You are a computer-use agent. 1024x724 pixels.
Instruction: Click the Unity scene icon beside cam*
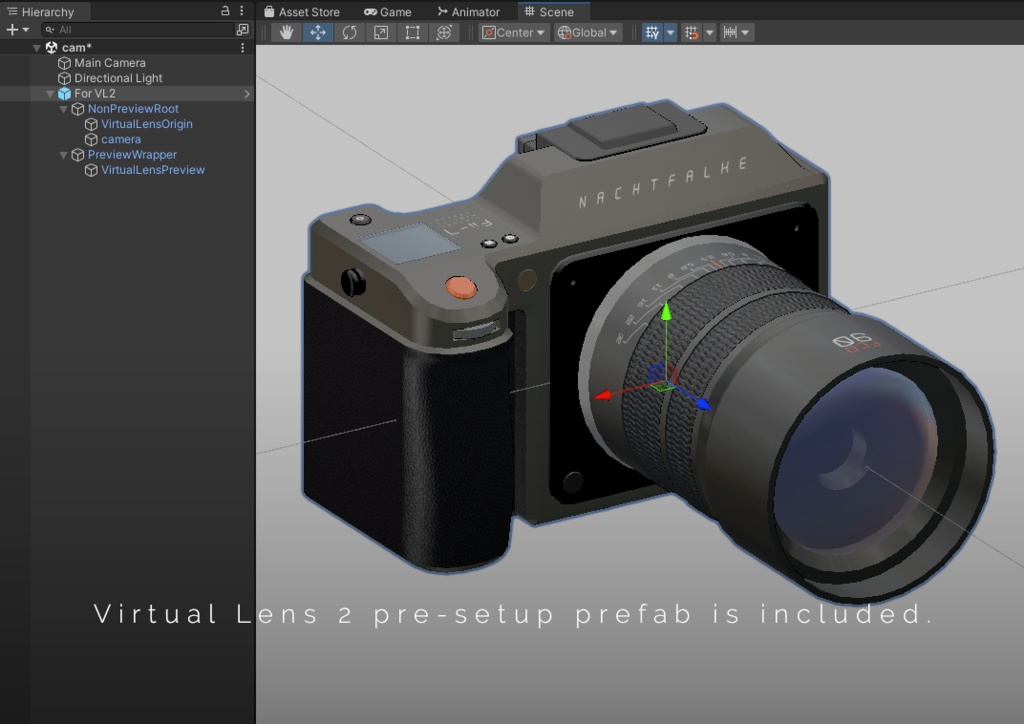(52, 48)
